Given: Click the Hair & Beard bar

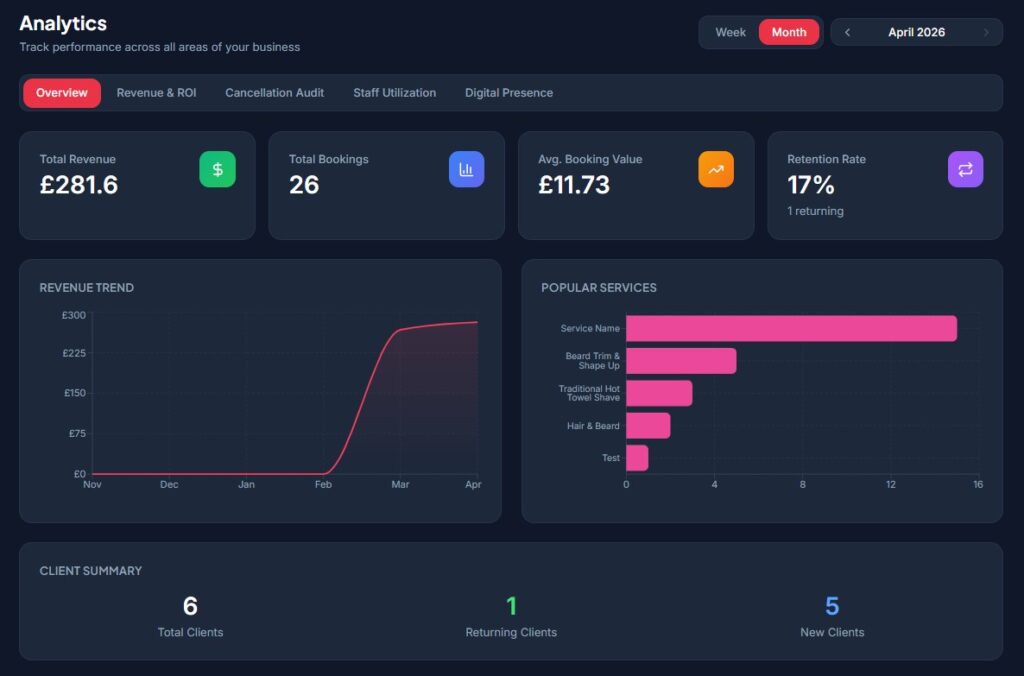Looking at the screenshot, I should 648,426.
